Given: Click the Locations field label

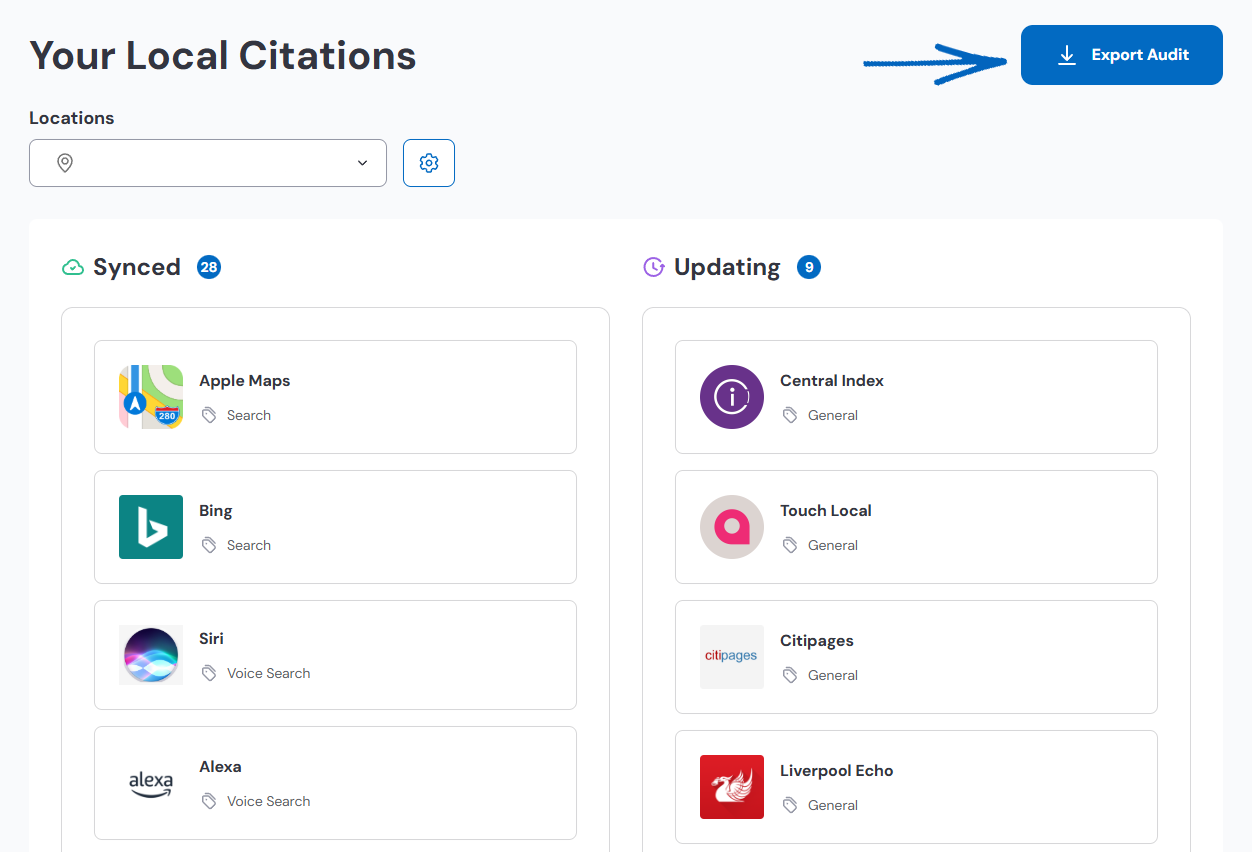Looking at the screenshot, I should 72,118.
